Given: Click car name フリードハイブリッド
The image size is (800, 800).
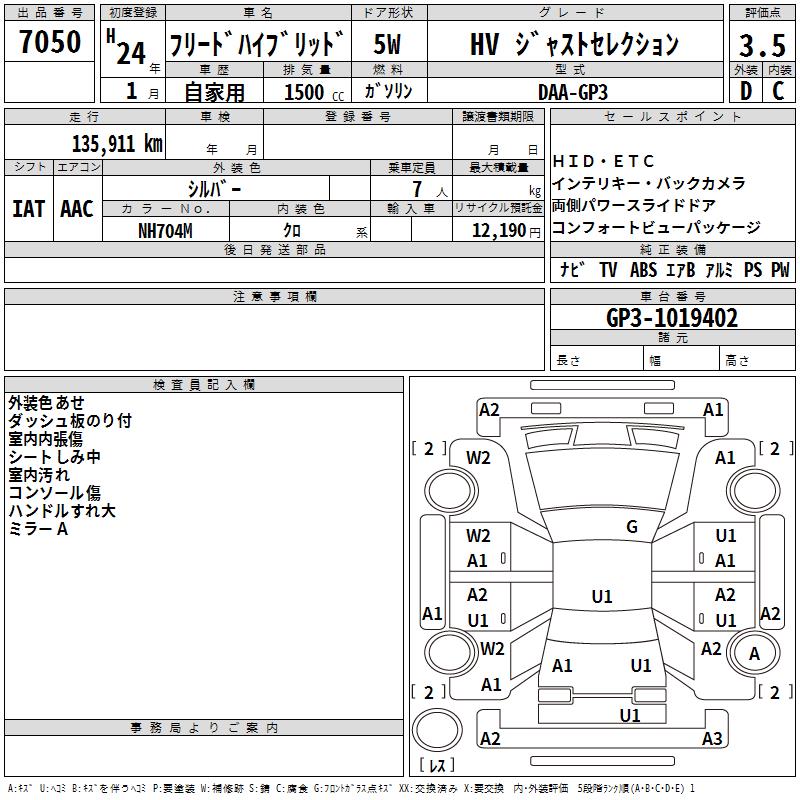Looking at the screenshot, I should (x=257, y=44).
